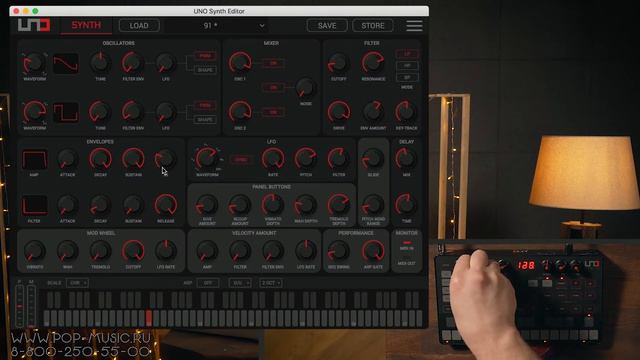Click the ARP GATE knob
640x360 pixels.
click(x=373, y=251)
